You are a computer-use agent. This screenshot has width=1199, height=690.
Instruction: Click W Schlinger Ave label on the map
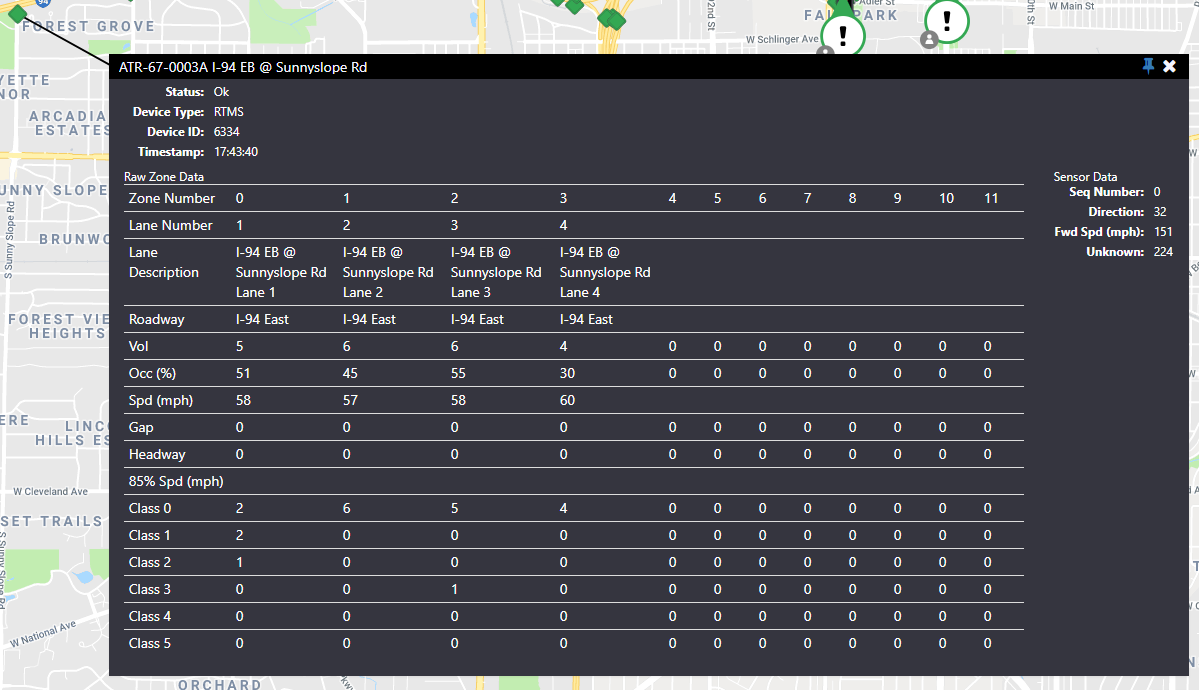782,39
